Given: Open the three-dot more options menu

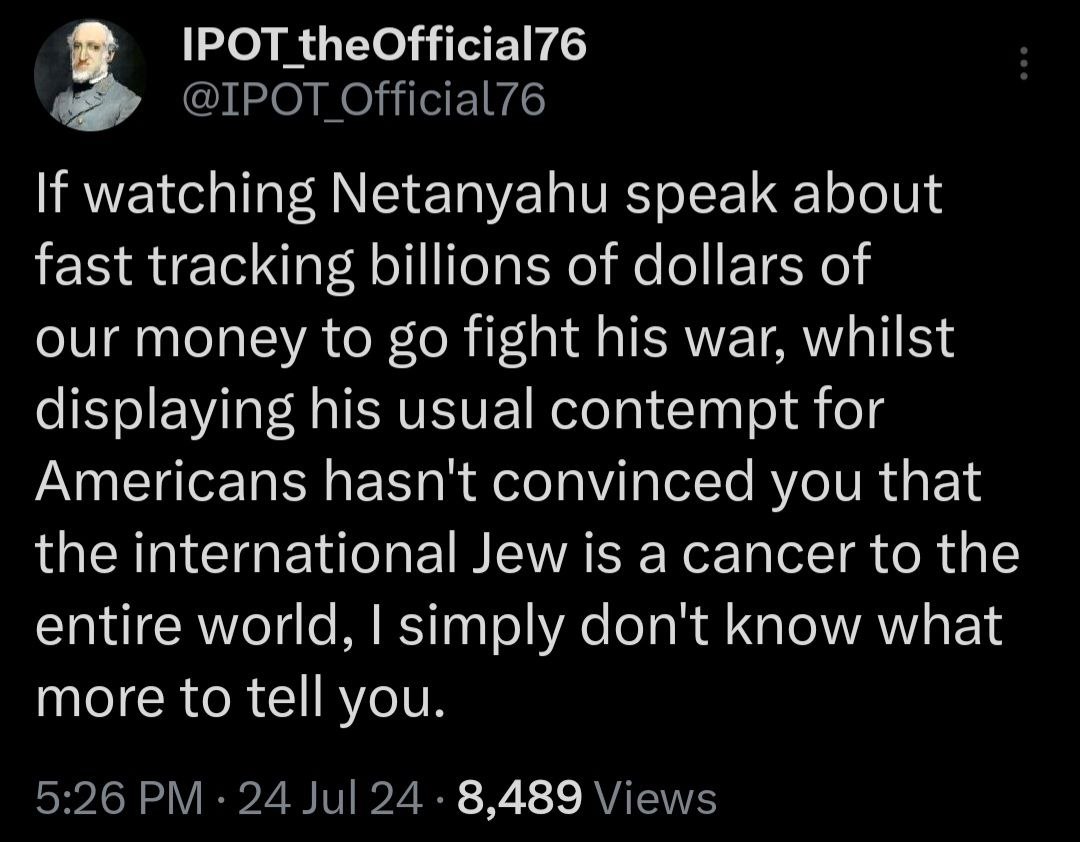Looking at the screenshot, I should point(1022,66).
